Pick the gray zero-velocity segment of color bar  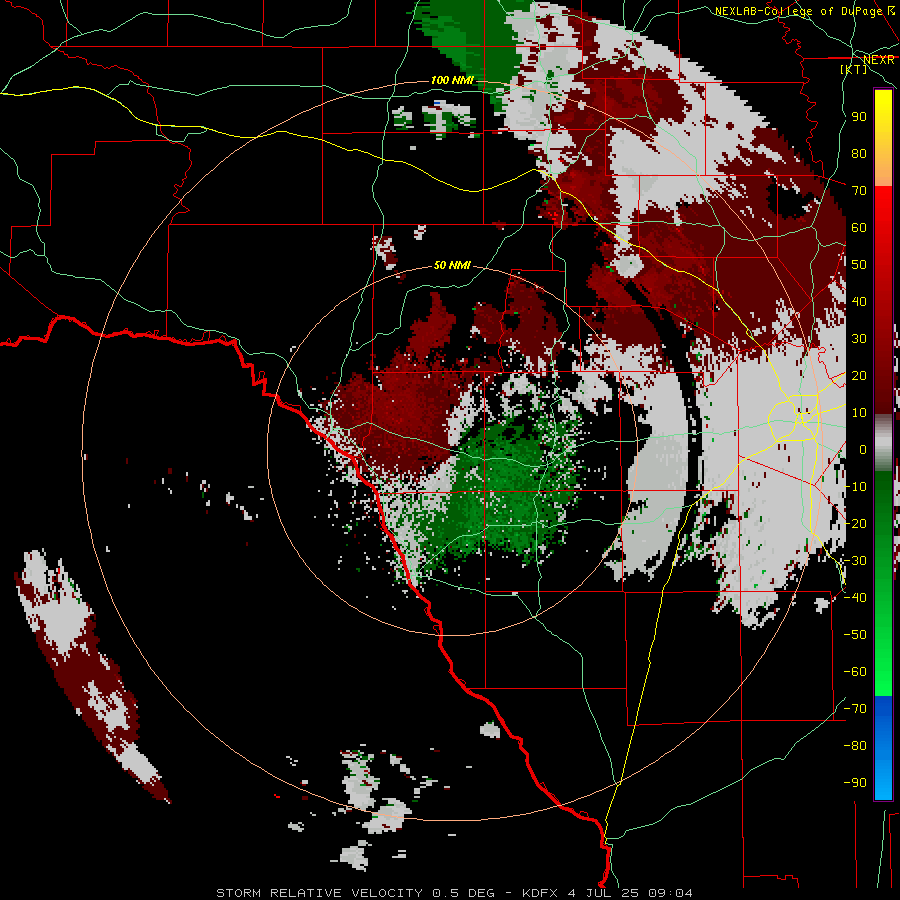(x=883, y=443)
